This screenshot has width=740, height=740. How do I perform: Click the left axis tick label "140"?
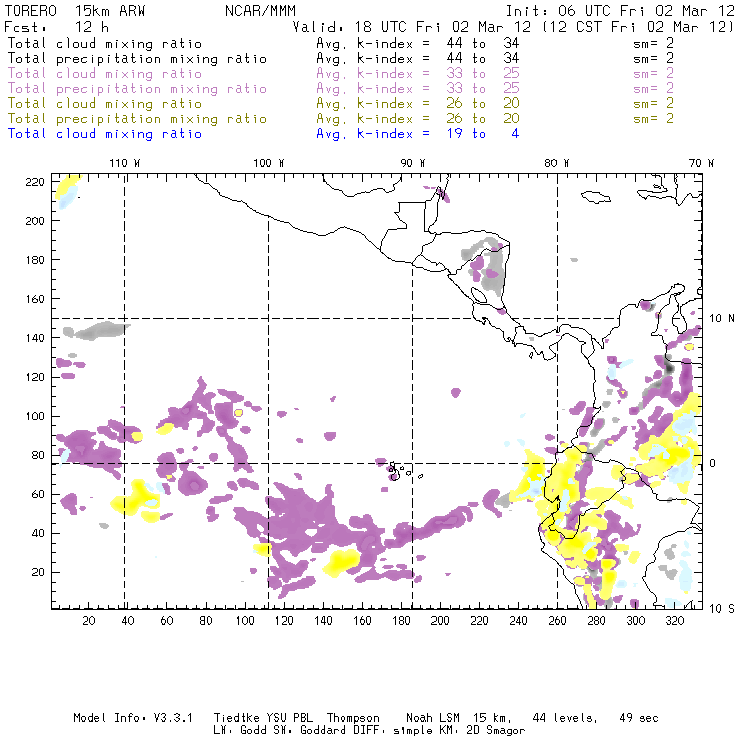click(35, 338)
